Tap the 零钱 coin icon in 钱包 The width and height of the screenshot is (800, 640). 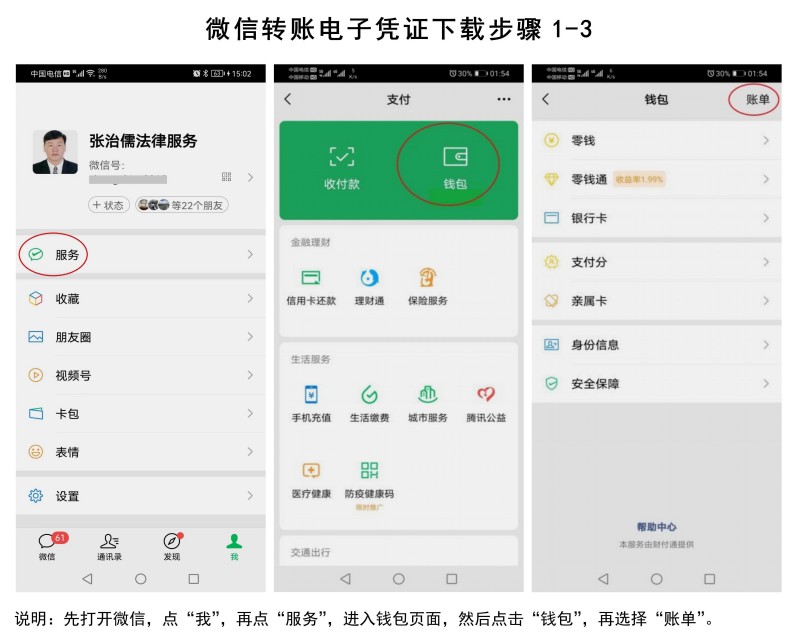(x=552, y=140)
